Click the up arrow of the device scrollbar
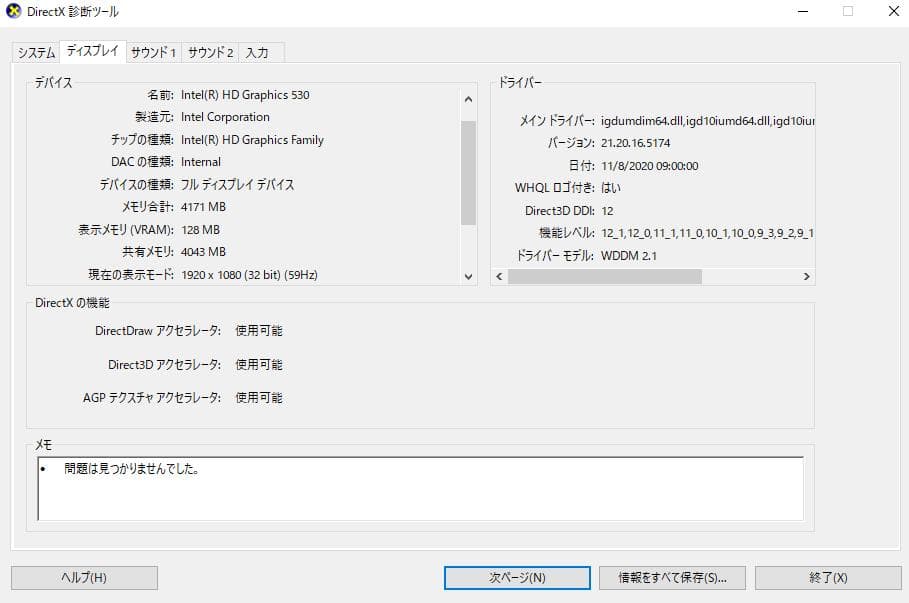Screen dimensions: 909x603 (467, 98)
